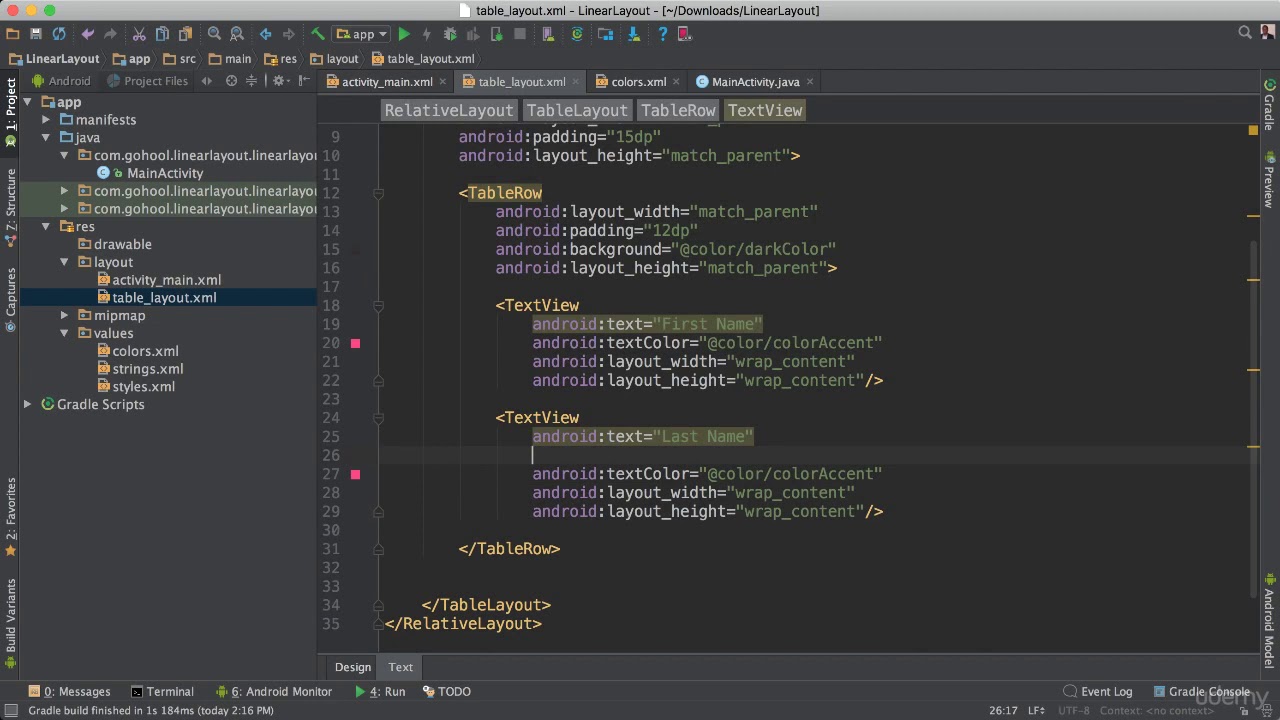Toggle the Project tool window side button

point(11,112)
